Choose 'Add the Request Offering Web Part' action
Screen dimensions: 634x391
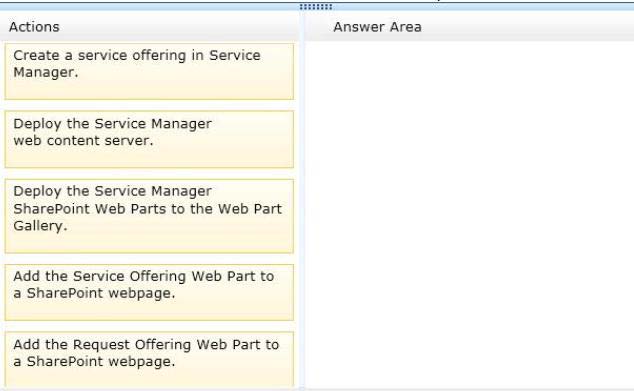click(x=149, y=360)
